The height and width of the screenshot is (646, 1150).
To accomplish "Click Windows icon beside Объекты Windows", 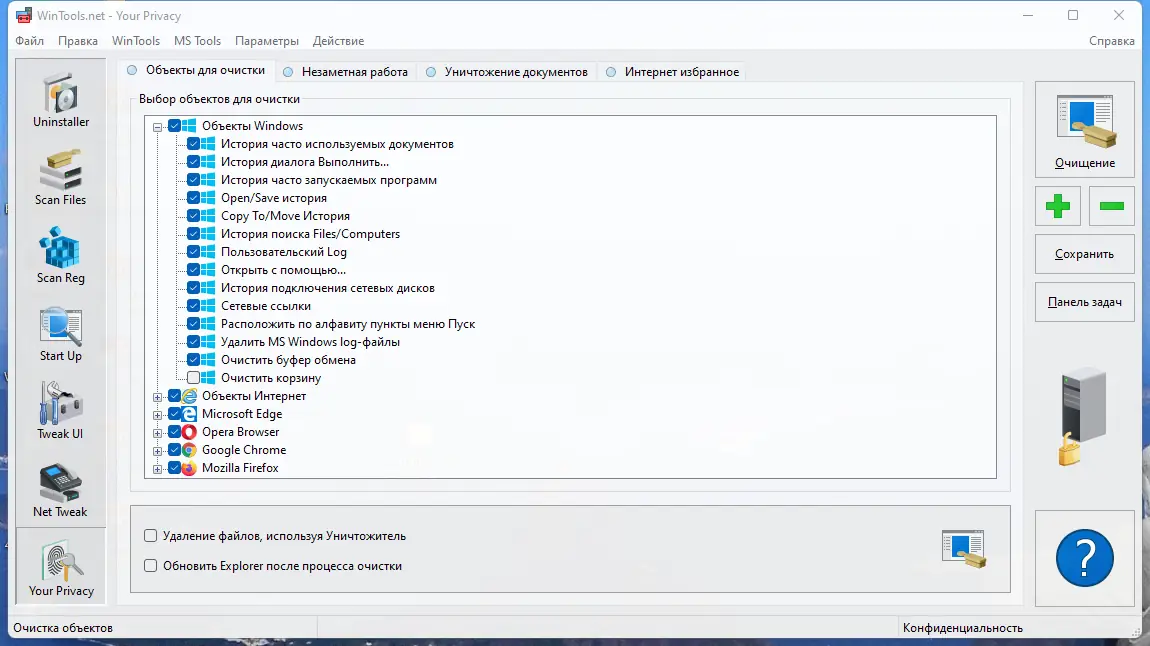I will click(x=189, y=126).
